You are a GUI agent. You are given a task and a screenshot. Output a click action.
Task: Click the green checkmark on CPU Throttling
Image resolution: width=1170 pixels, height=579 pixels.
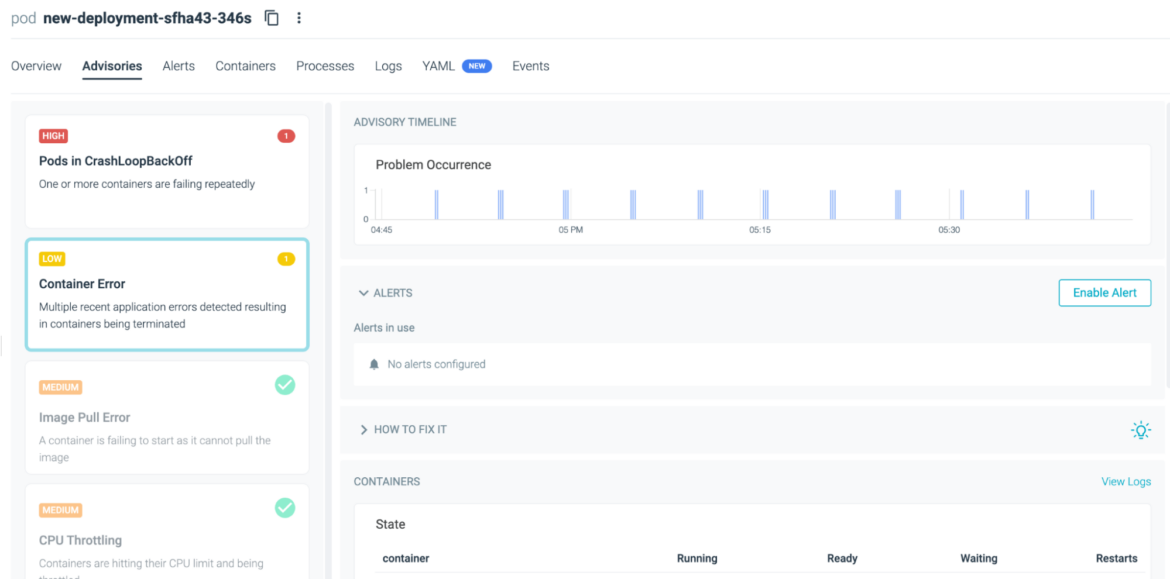click(285, 507)
